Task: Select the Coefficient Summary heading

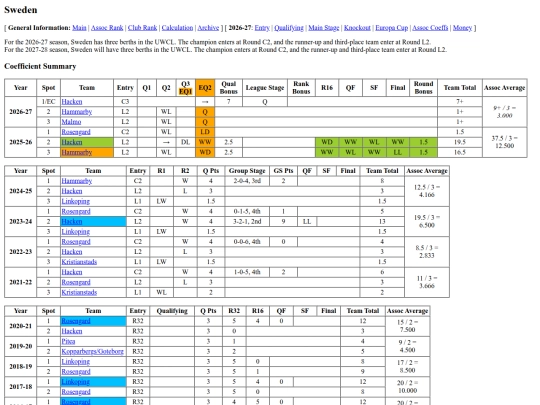Action: 40,66
